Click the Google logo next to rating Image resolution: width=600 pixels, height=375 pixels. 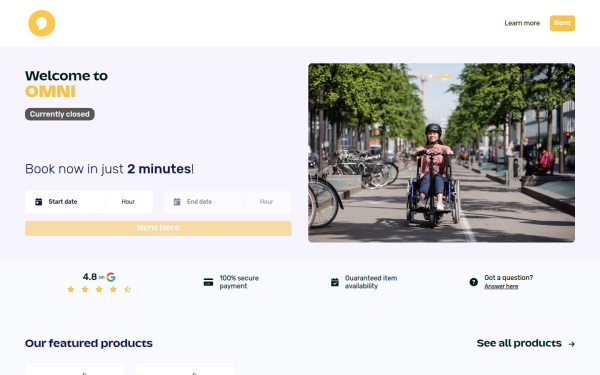(111, 277)
